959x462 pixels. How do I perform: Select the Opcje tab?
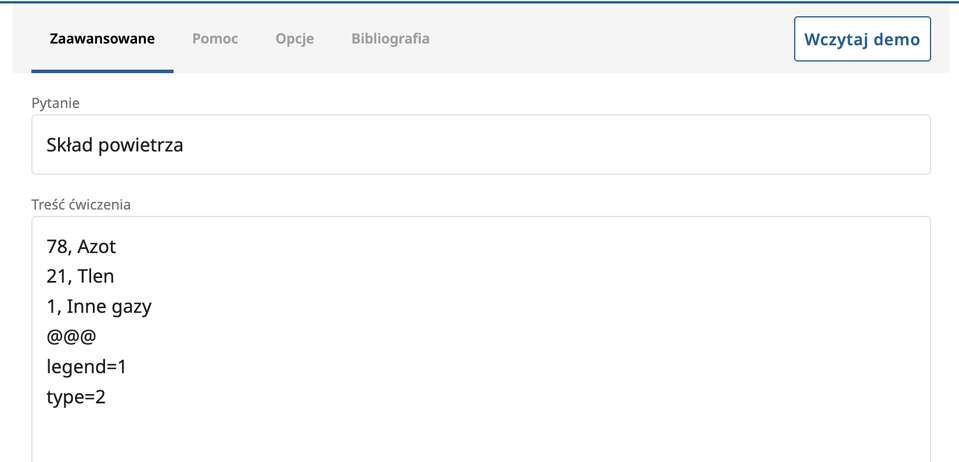pyautogui.click(x=295, y=40)
